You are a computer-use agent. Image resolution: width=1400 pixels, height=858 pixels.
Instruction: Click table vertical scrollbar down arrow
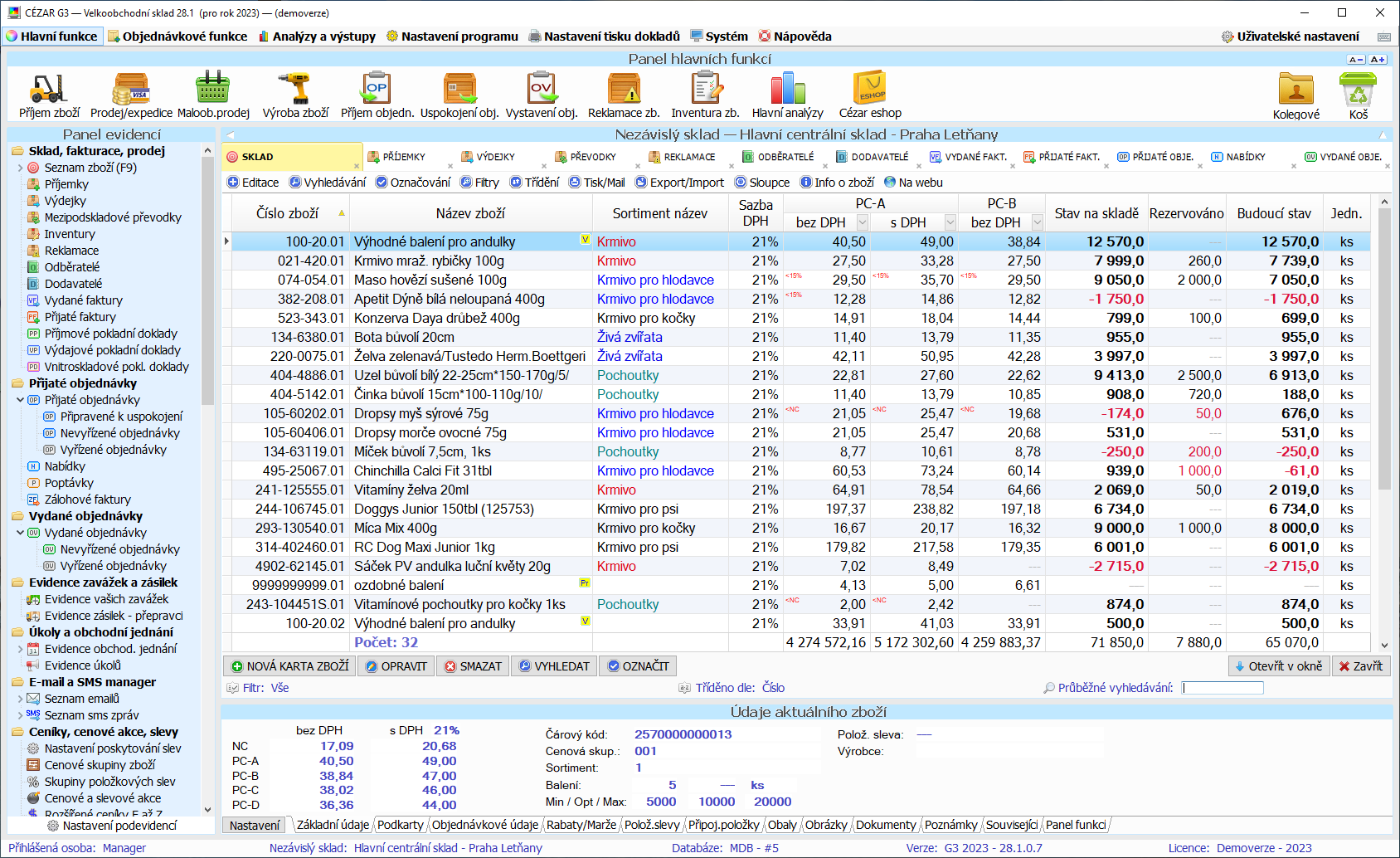[x=1383, y=645]
